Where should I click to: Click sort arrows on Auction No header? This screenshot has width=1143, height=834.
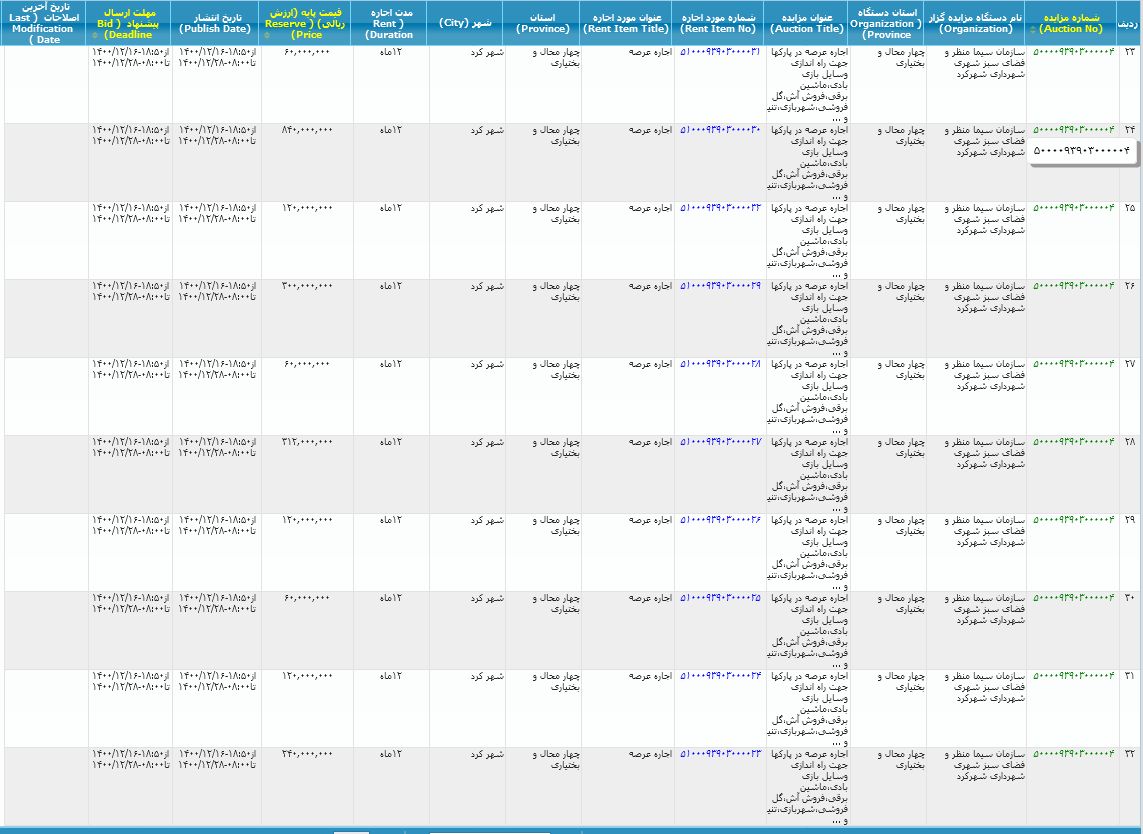(x=1032, y=30)
